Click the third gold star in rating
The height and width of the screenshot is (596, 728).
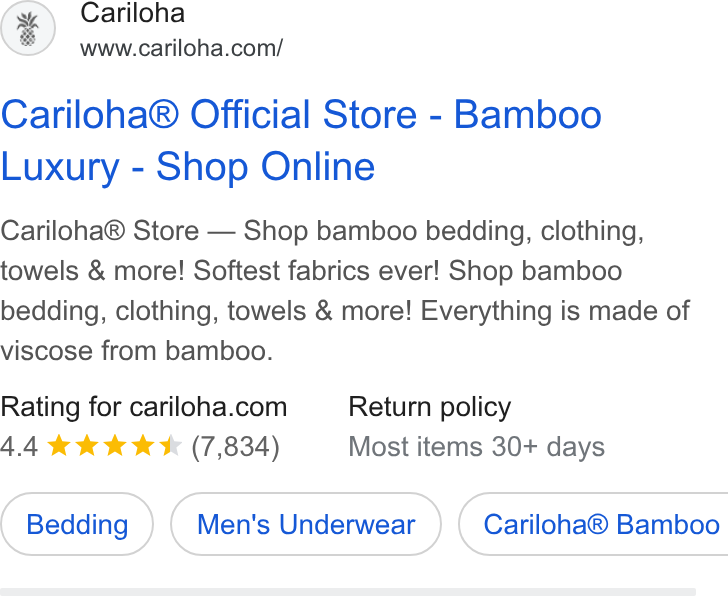click(x=115, y=446)
